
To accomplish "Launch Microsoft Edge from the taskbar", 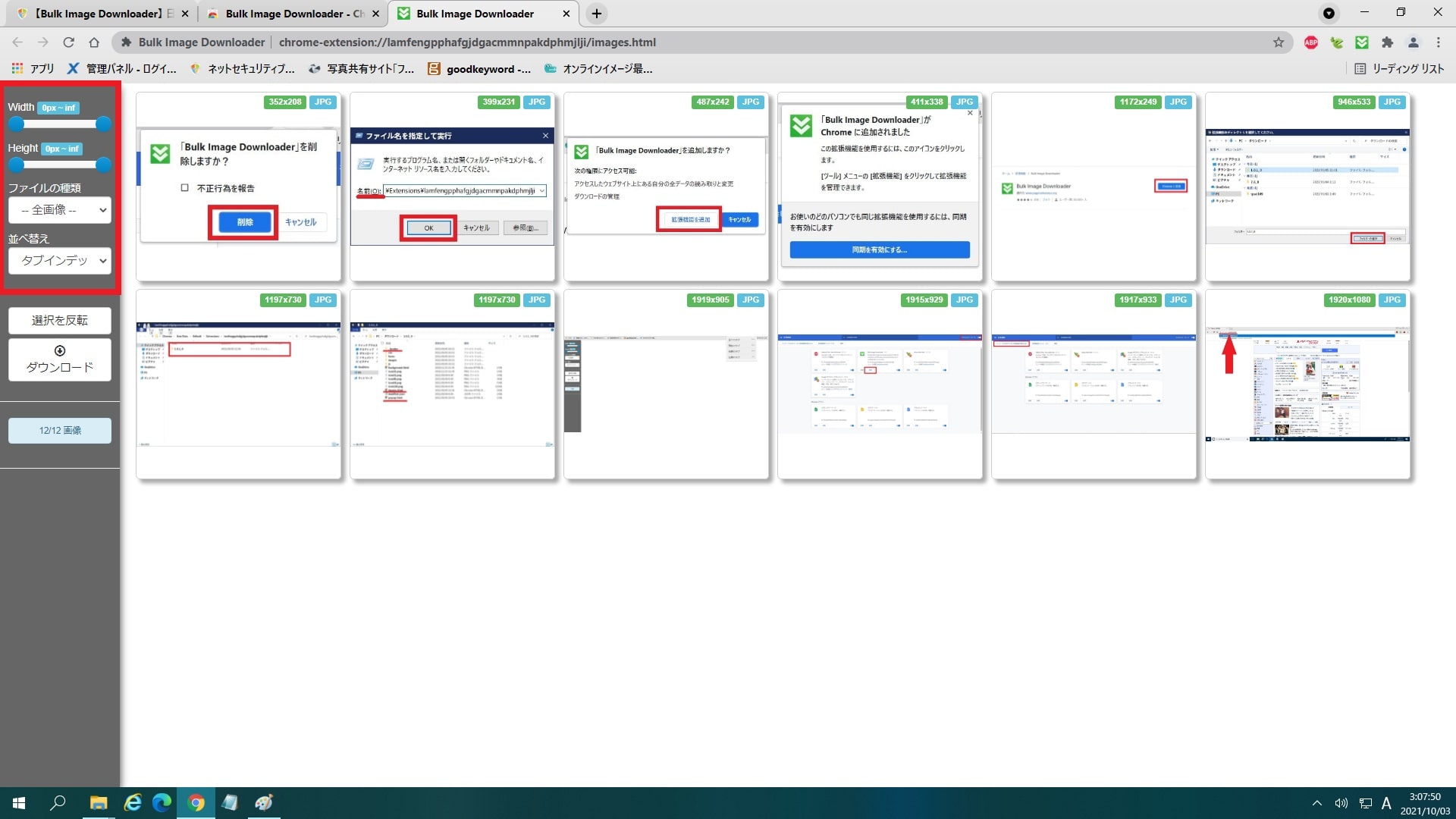I will click(162, 803).
